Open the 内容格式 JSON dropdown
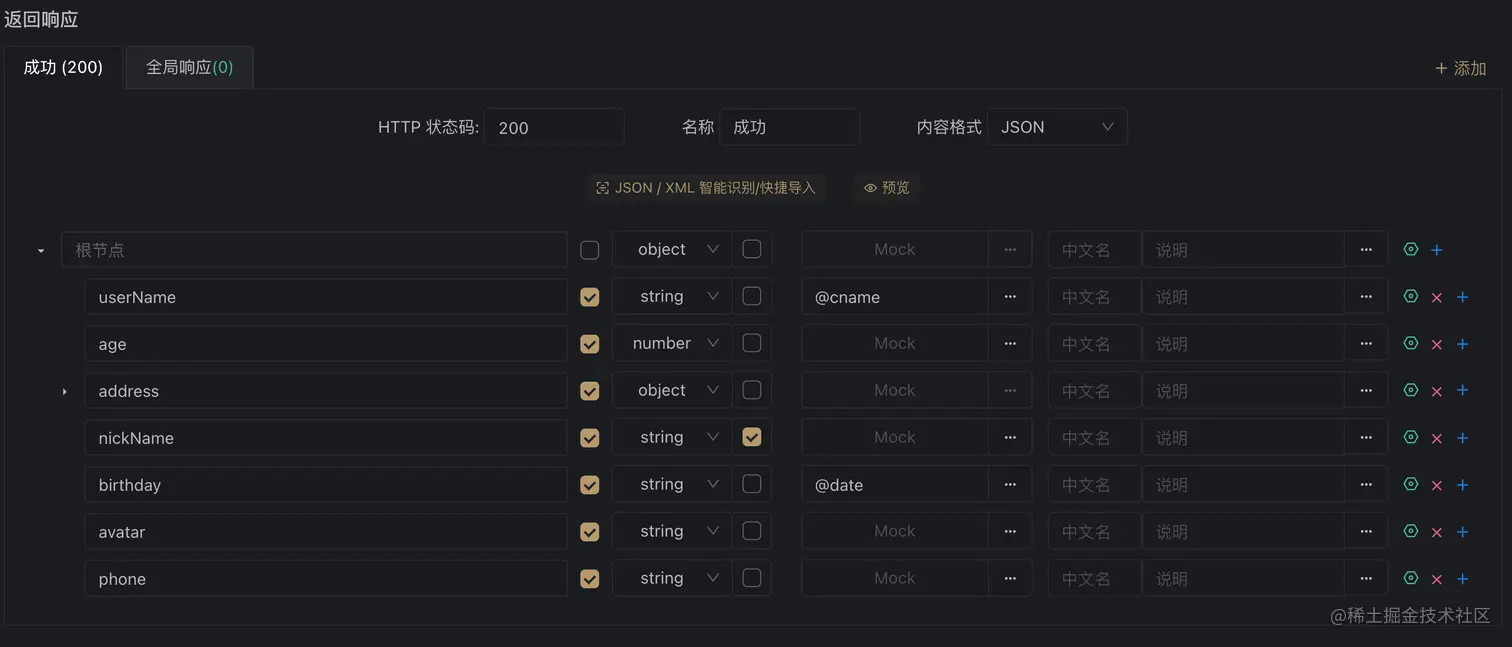1512x647 pixels. (x=1057, y=127)
